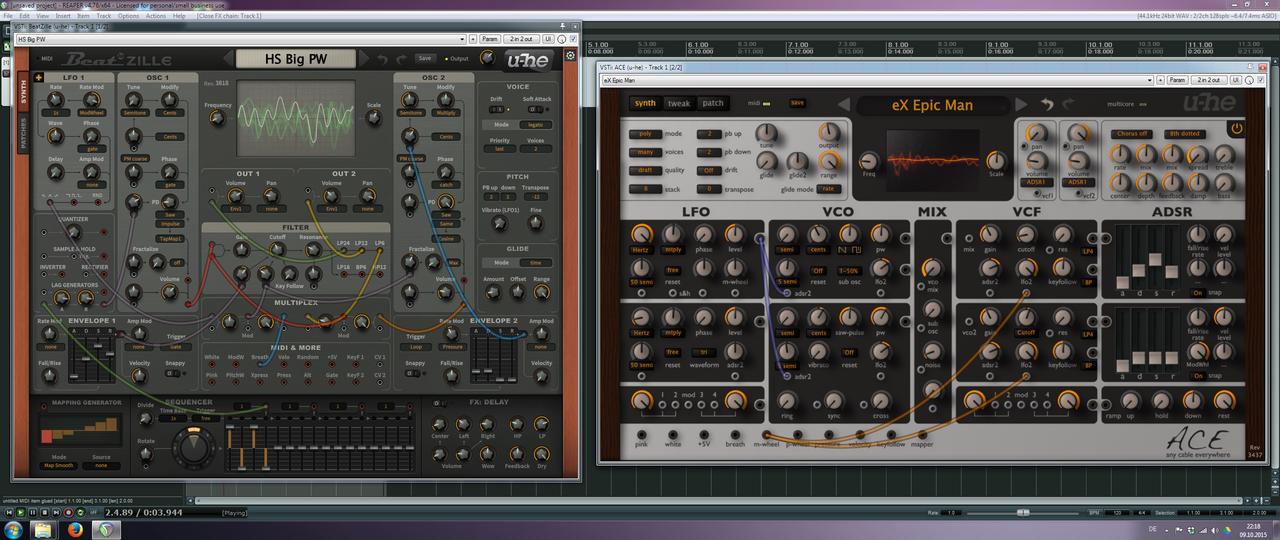Open BeatZille SYNTH side tab
This screenshot has height=540, width=1280.
click(25, 93)
